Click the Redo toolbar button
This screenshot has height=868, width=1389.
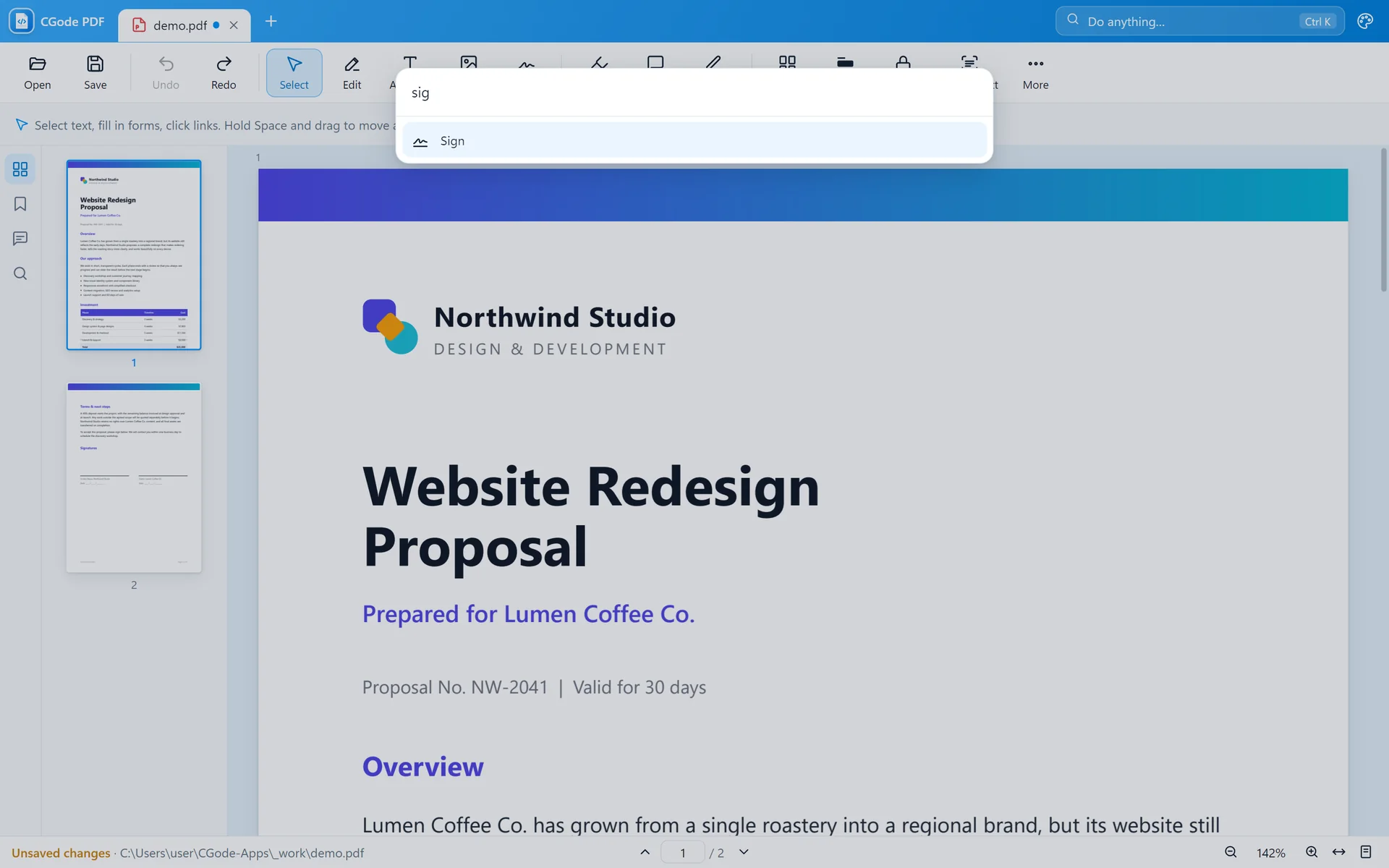pos(224,72)
